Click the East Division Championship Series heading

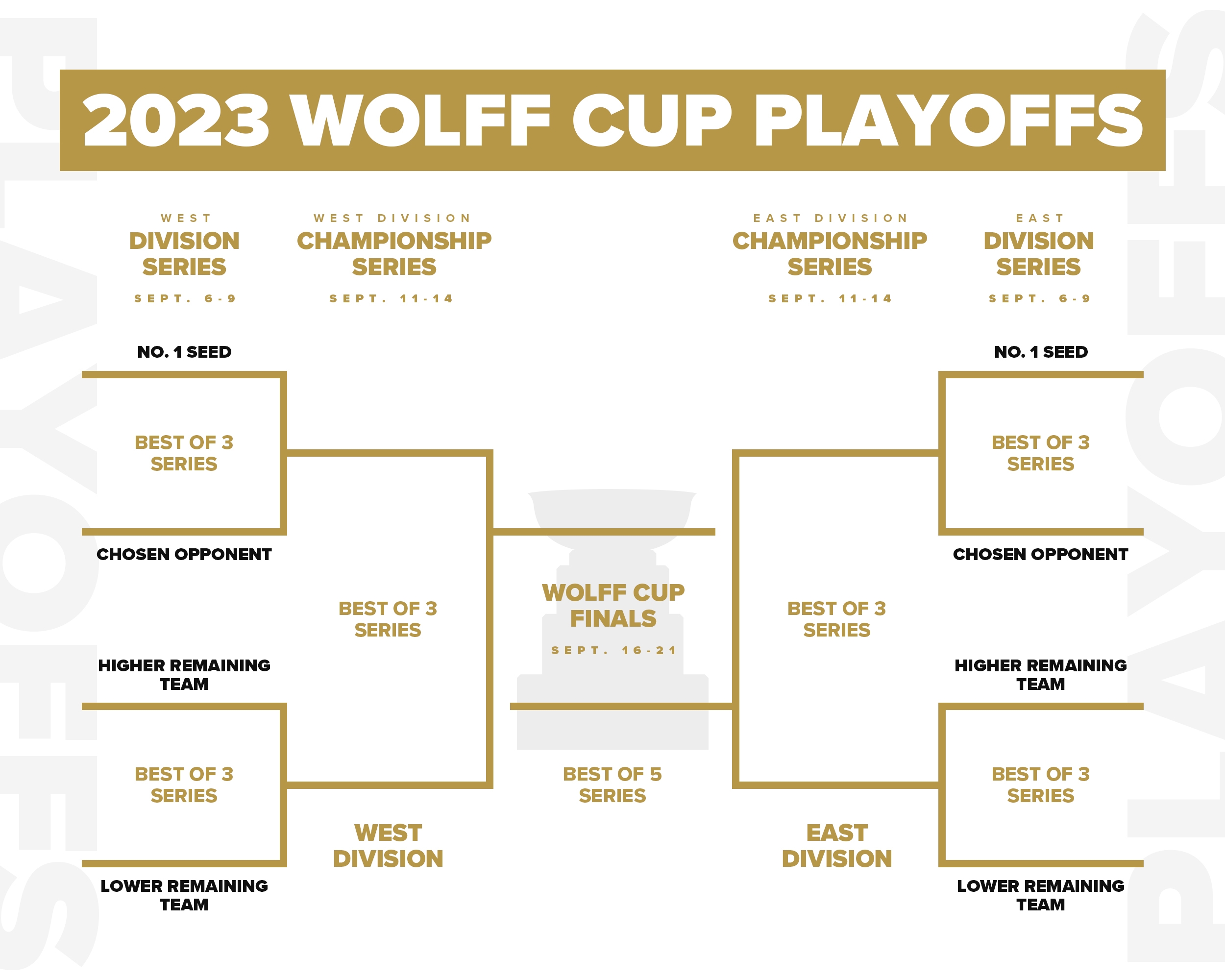pos(830,253)
